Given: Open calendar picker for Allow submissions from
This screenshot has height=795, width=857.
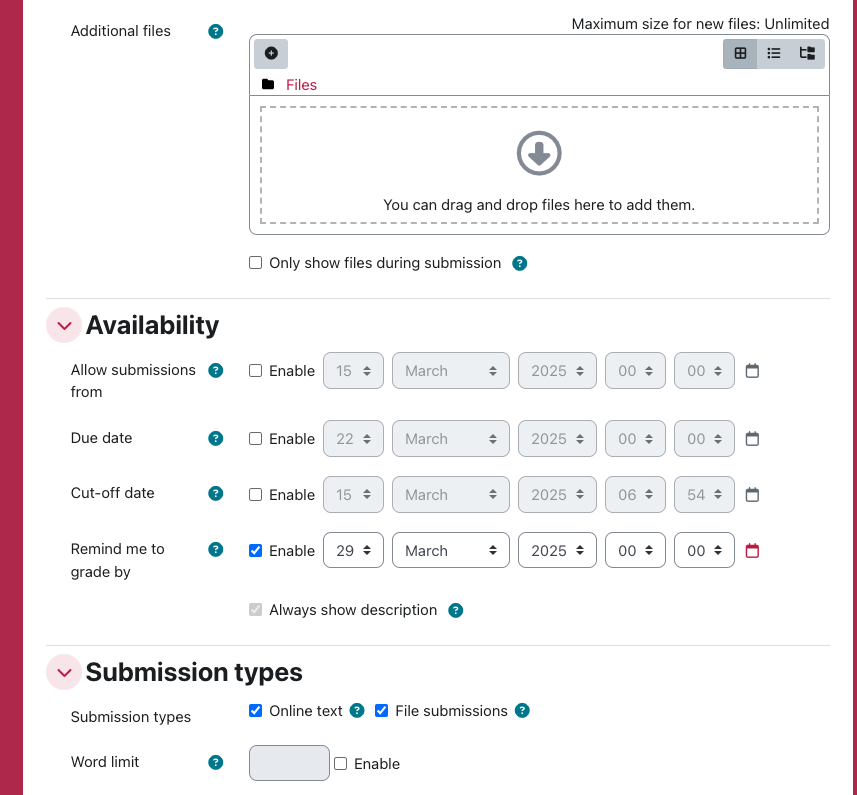Looking at the screenshot, I should click(753, 370).
